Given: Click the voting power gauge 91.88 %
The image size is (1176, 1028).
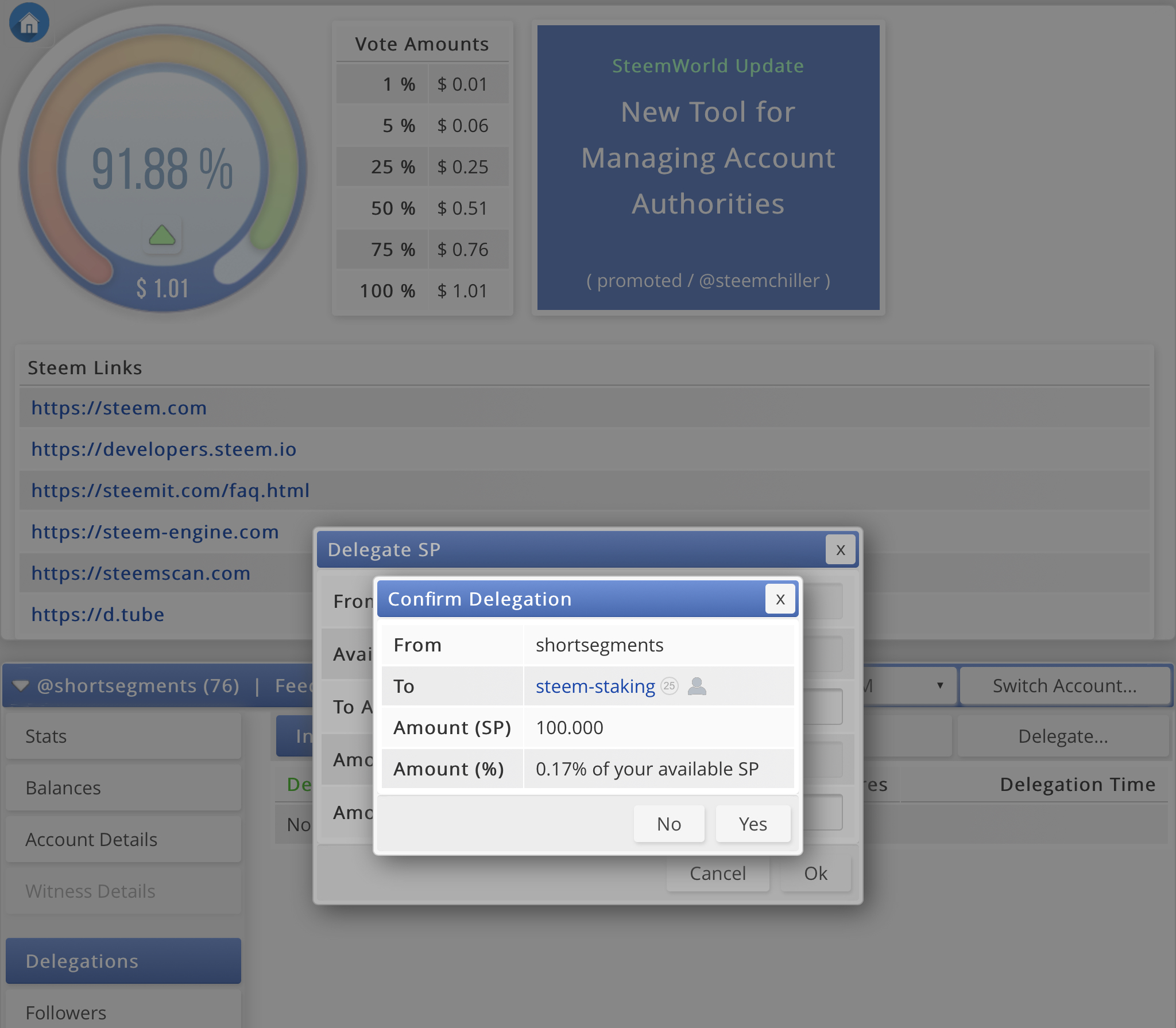Looking at the screenshot, I should tap(162, 168).
